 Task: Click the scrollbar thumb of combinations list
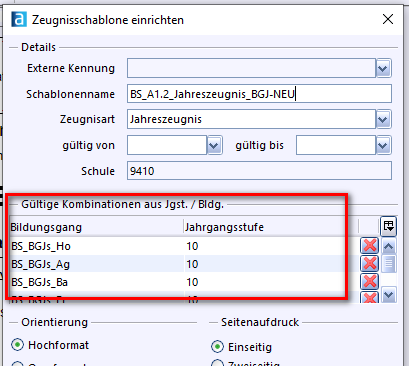click(x=389, y=264)
